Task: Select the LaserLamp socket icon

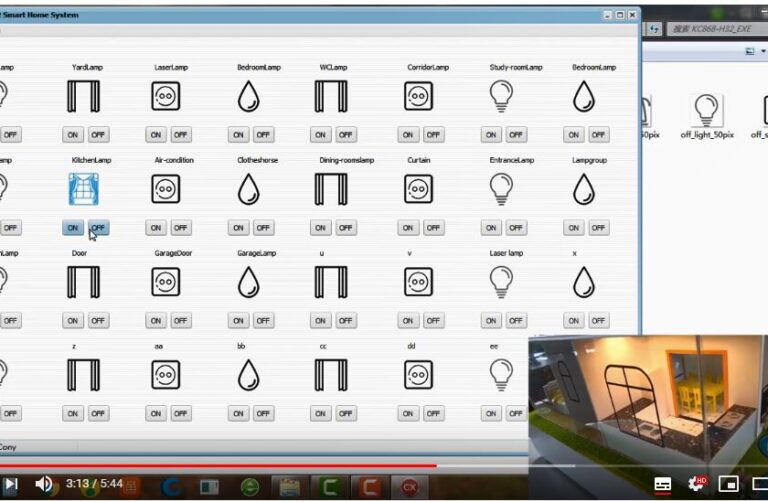Action: click(x=166, y=96)
